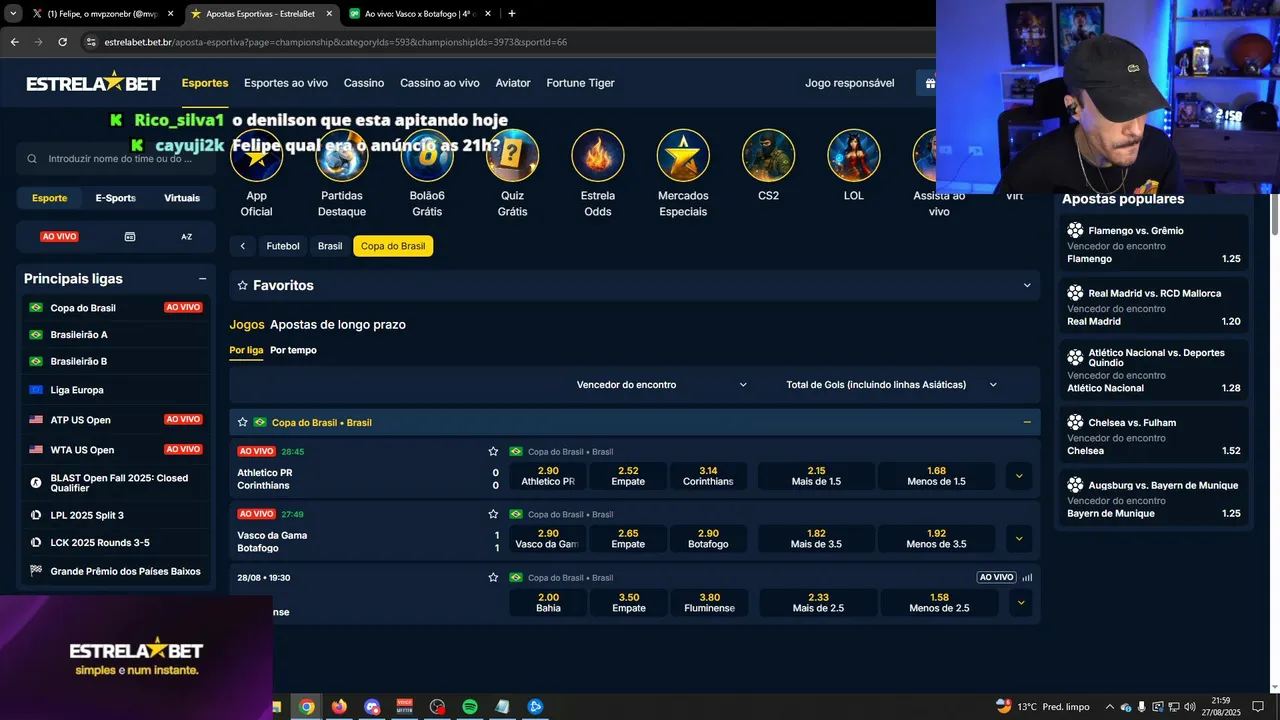The image size is (1280, 720).
Task: Bet on Corinthians at 3.14
Action: click(708, 476)
